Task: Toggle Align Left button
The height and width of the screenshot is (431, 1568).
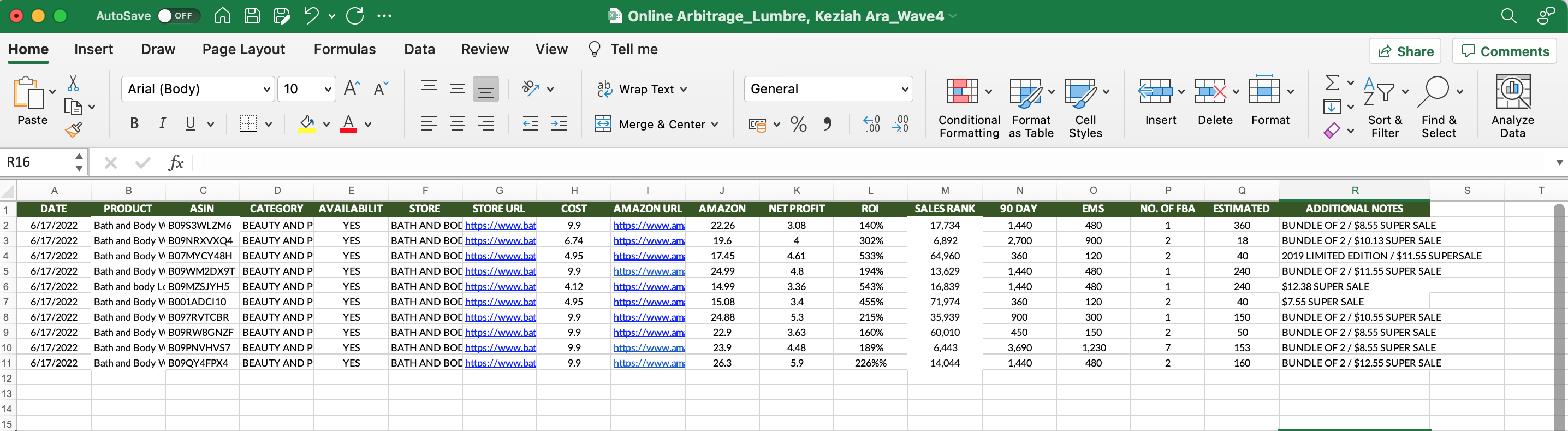Action: tap(429, 124)
